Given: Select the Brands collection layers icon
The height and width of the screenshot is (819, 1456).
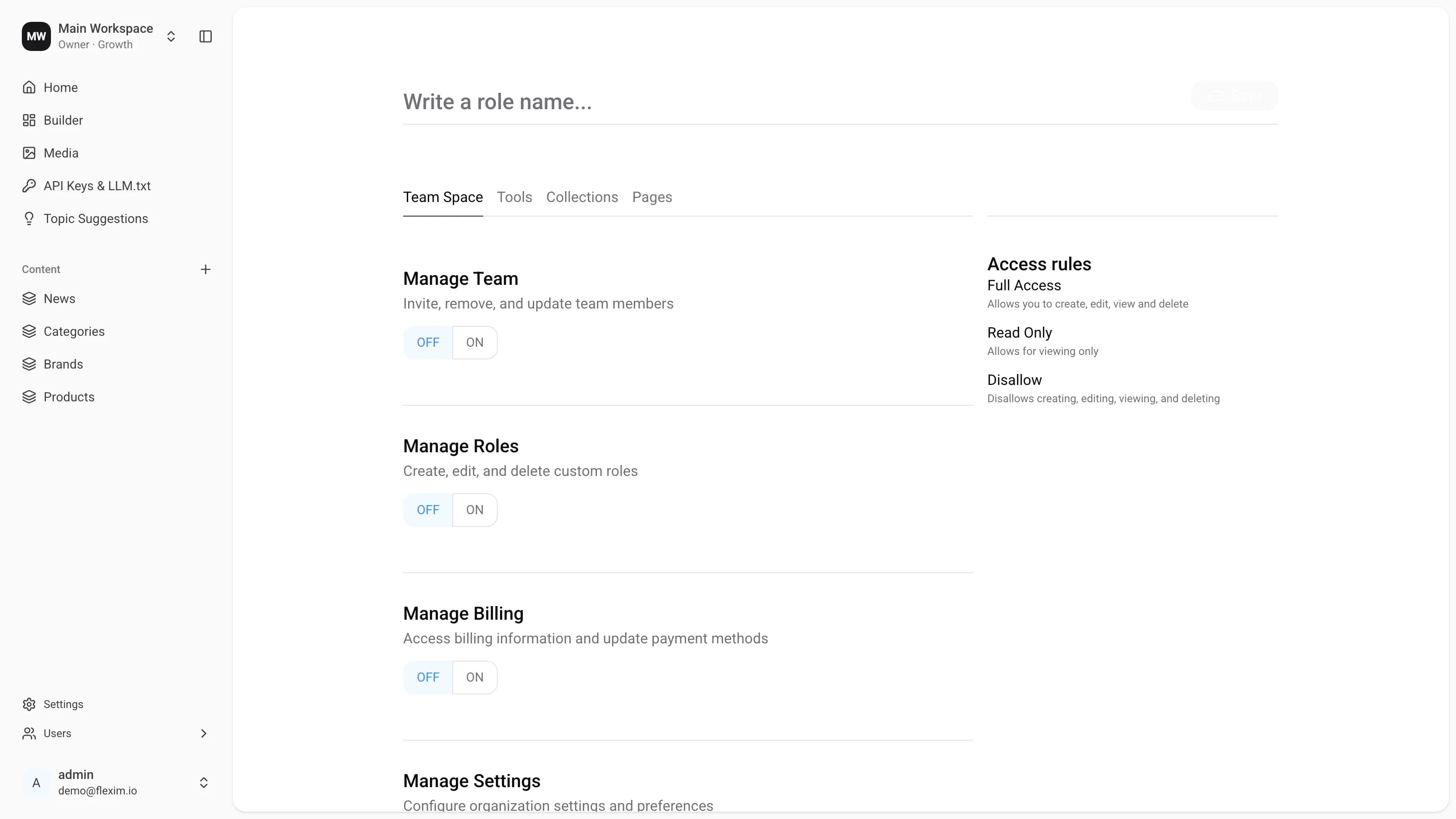Looking at the screenshot, I should [x=29, y=364].
